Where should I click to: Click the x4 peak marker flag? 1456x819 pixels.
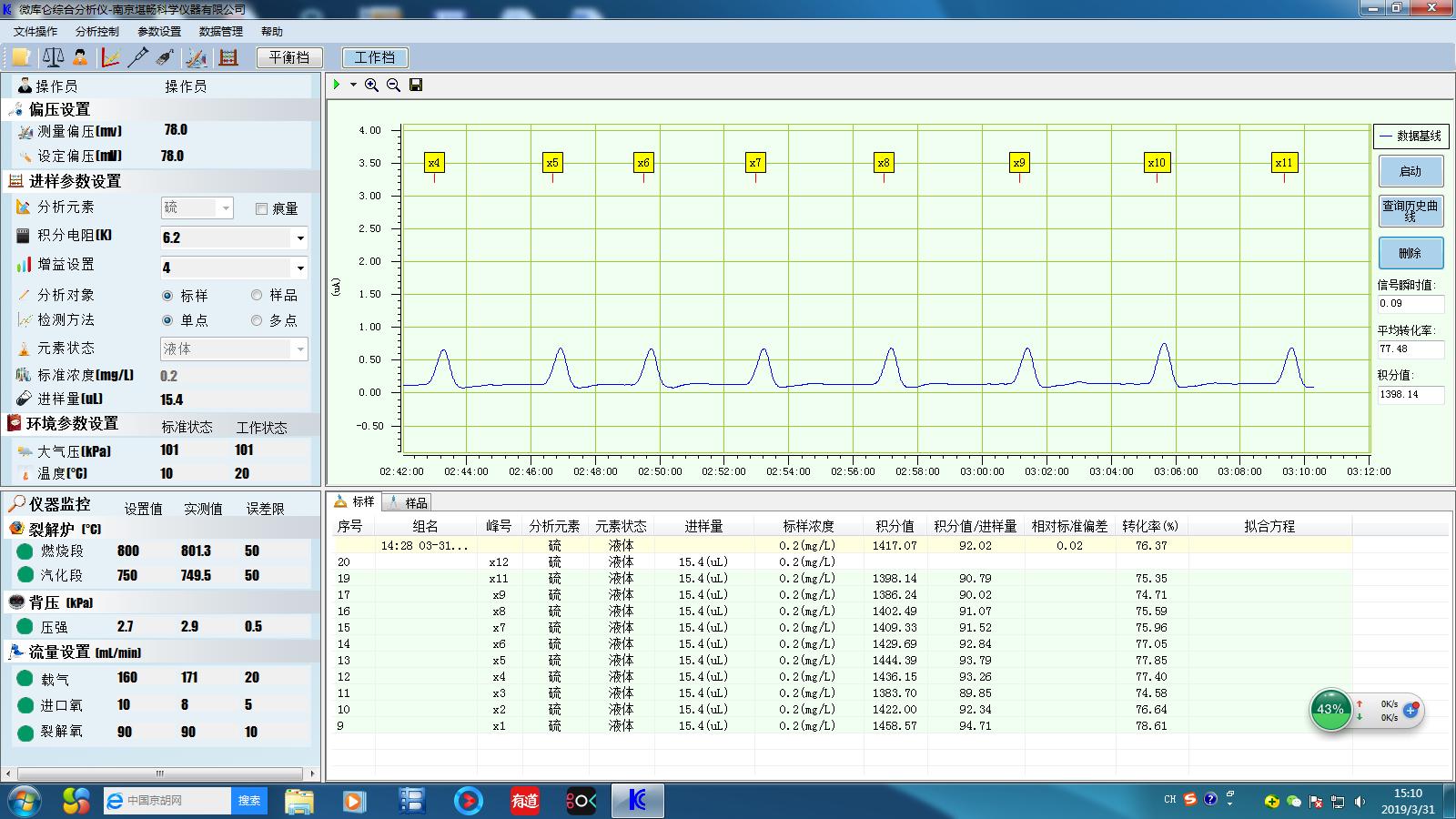(x=434, y=163)
